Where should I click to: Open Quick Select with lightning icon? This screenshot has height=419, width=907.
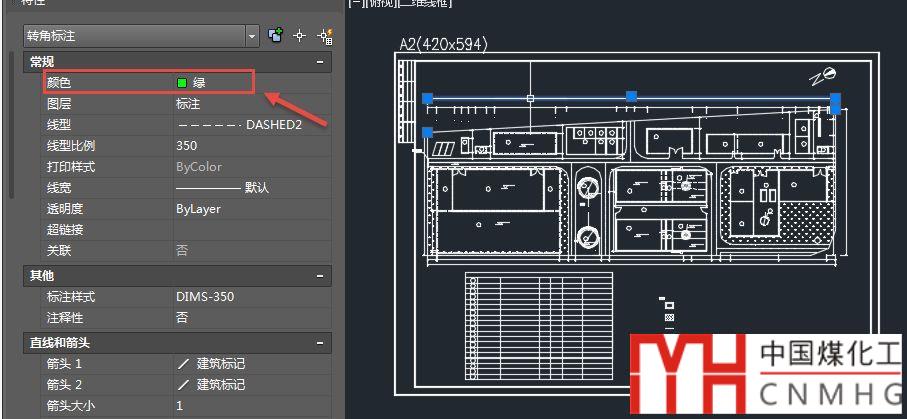tap(323, 36)
